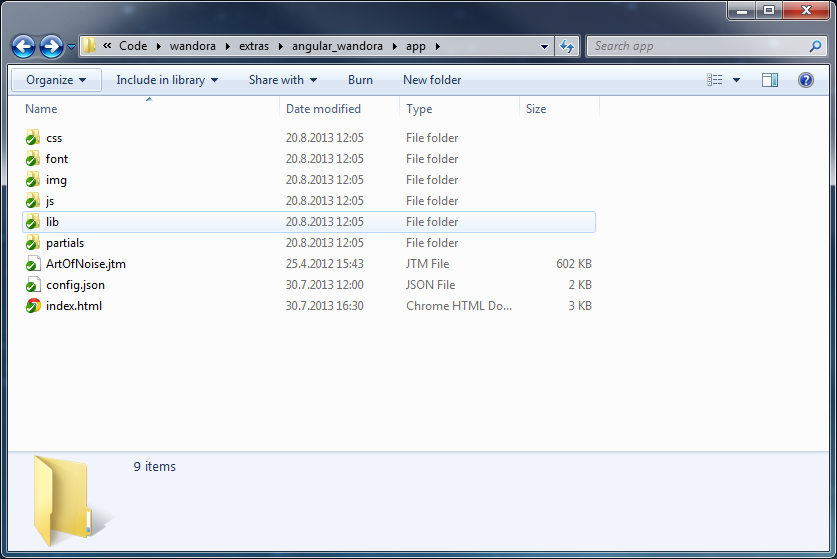Image resolution: width=837 pixels, height=559 pixels.
Task: Expand the Include in library menu
Action: click(x=166, y=80)
